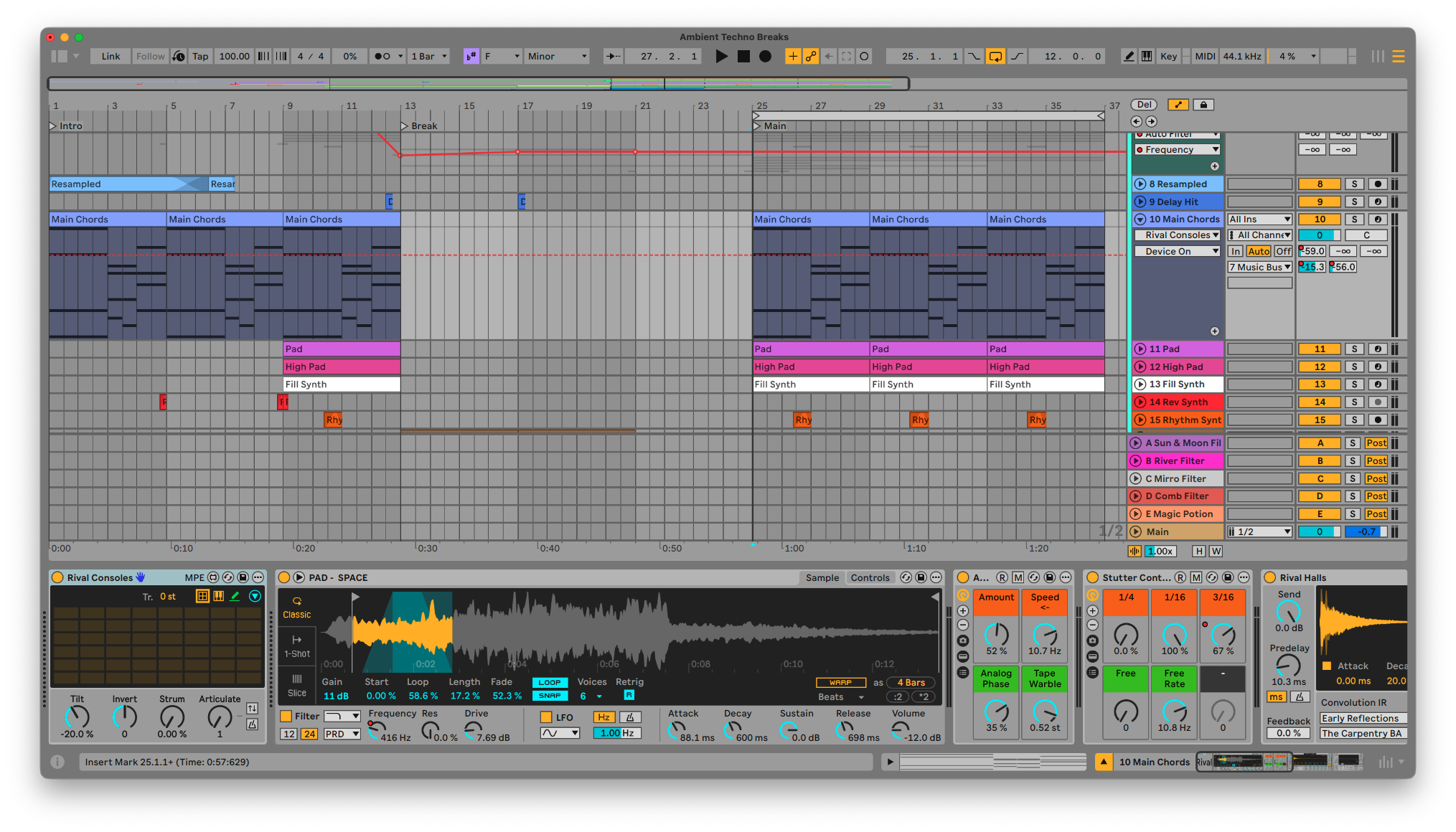The height and width of the screenshot is (832, 1456).
Task: Click the Link button
Action: [x=111, y=57]
